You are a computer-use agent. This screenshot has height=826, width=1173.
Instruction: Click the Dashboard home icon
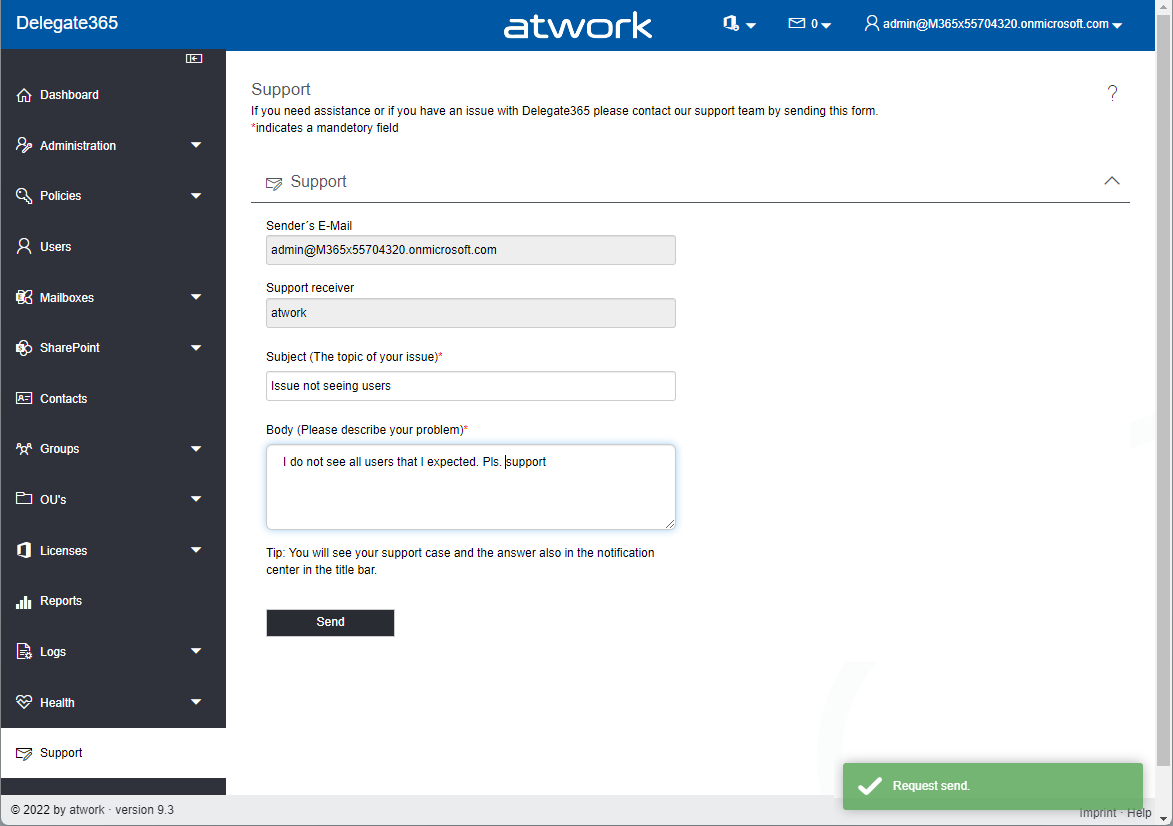[24, 95]
